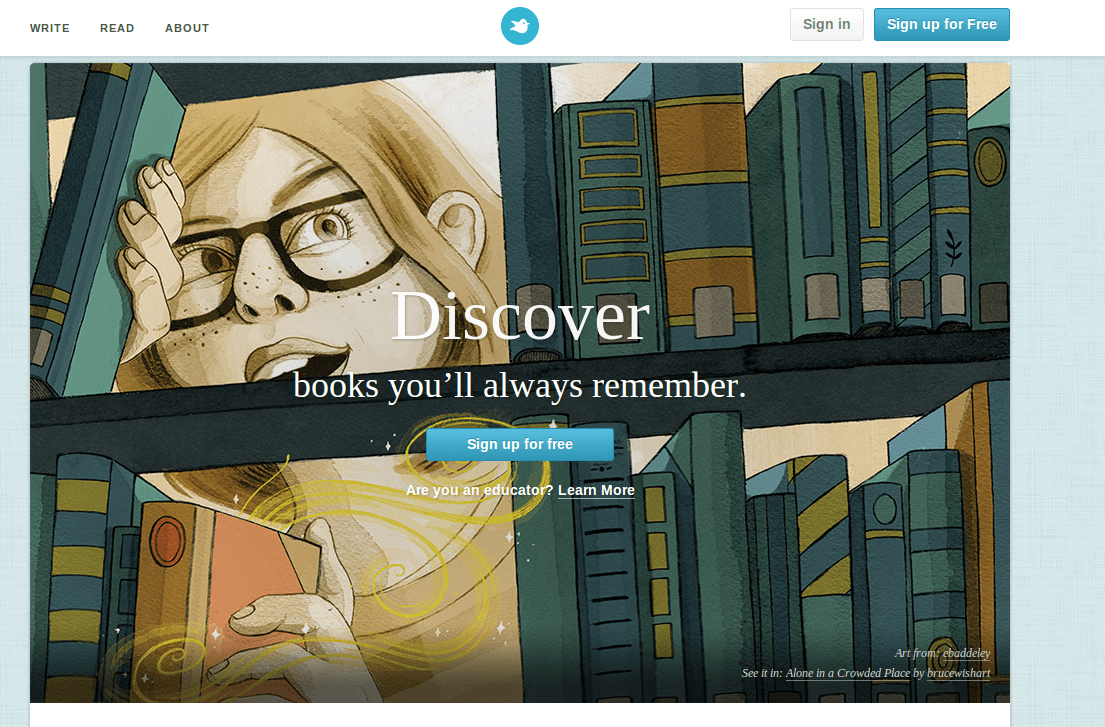This screenshot has height=727, width=1105.
Task: Click the Art from: credit label
Action: [918, 653]
